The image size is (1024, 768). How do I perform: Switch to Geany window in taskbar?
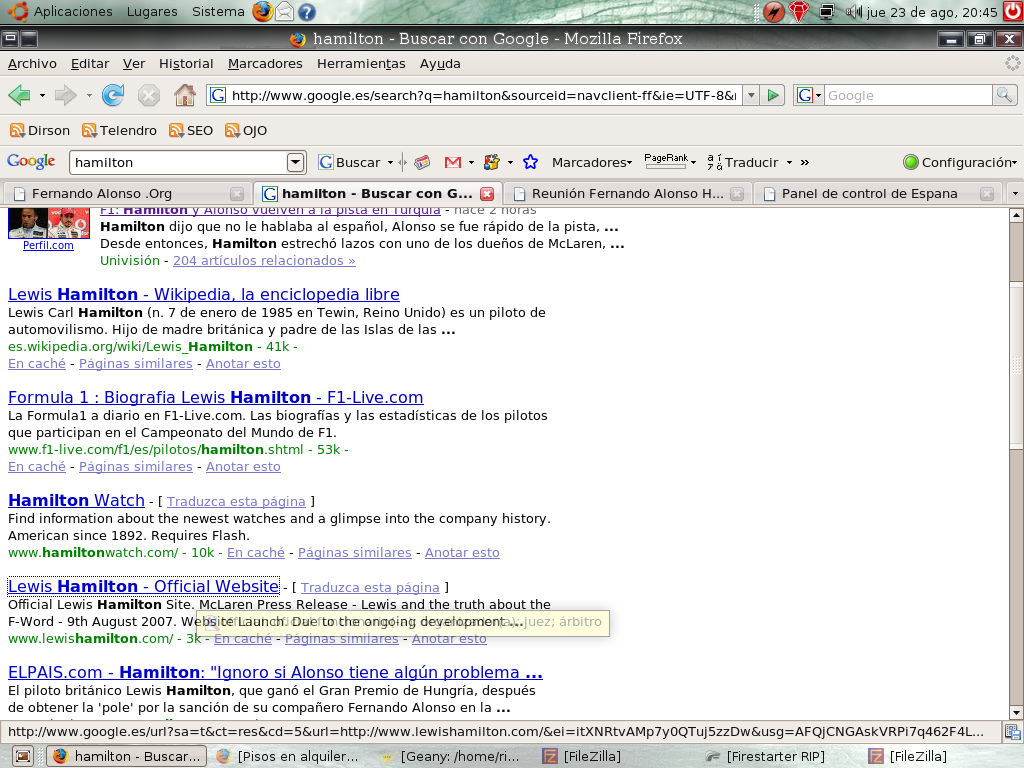[451, 756]
